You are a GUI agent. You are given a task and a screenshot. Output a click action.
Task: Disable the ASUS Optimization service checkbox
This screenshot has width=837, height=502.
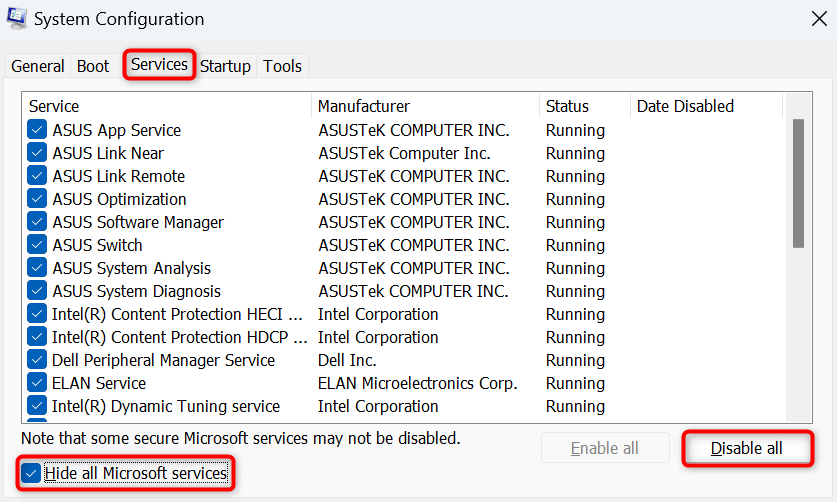point(37,199)
